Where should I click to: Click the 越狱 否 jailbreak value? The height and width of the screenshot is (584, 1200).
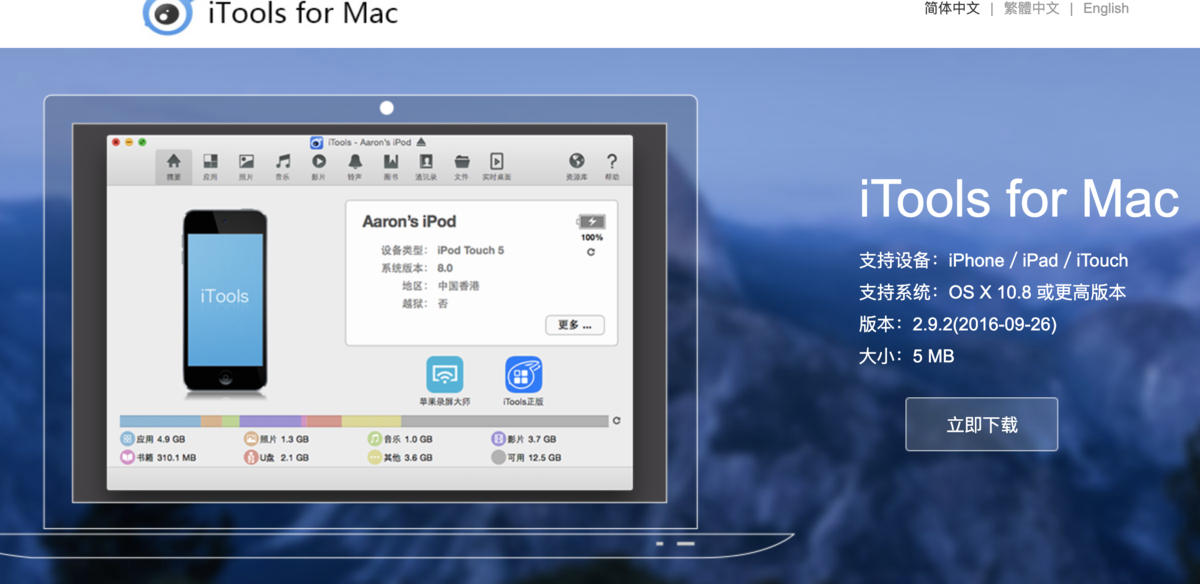(x=443, y=303)
